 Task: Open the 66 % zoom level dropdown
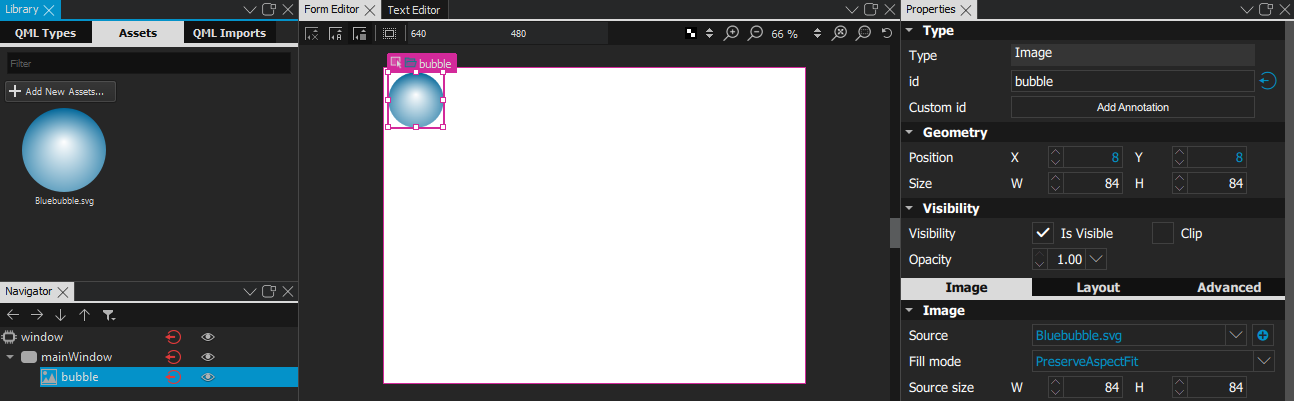click(x=817, y=33)
